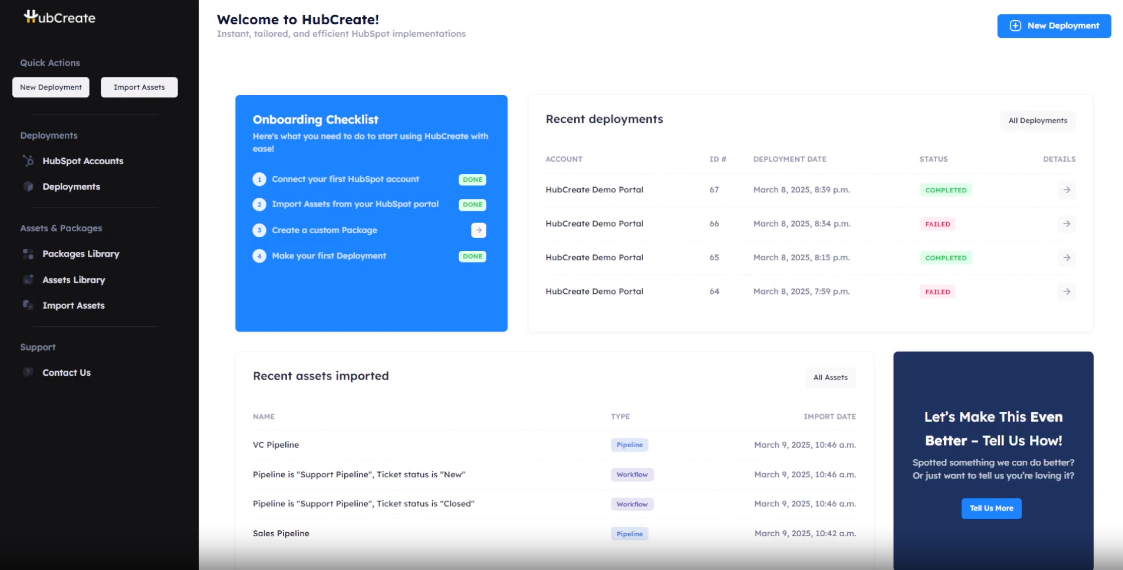The width and height of the screenshot is (1123, 570).
Task: Click the blue New Deployment button
Action: click(1054, 26)
